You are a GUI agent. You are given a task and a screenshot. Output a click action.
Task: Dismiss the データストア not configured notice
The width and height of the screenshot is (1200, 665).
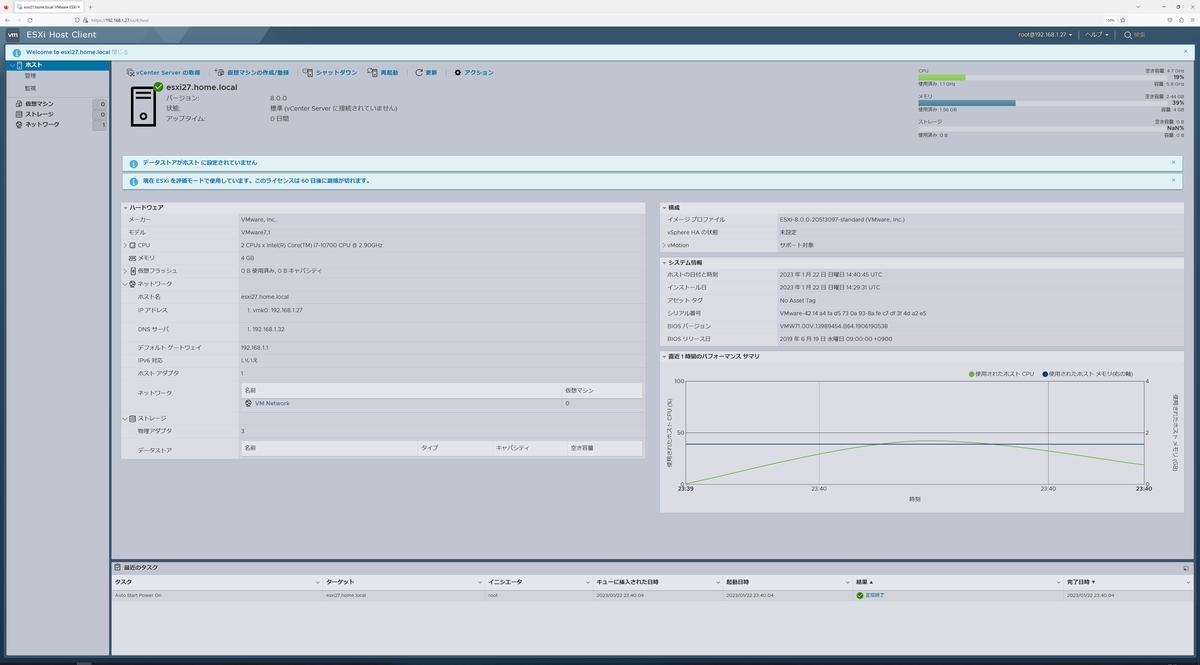click(x=1174, y=162)
